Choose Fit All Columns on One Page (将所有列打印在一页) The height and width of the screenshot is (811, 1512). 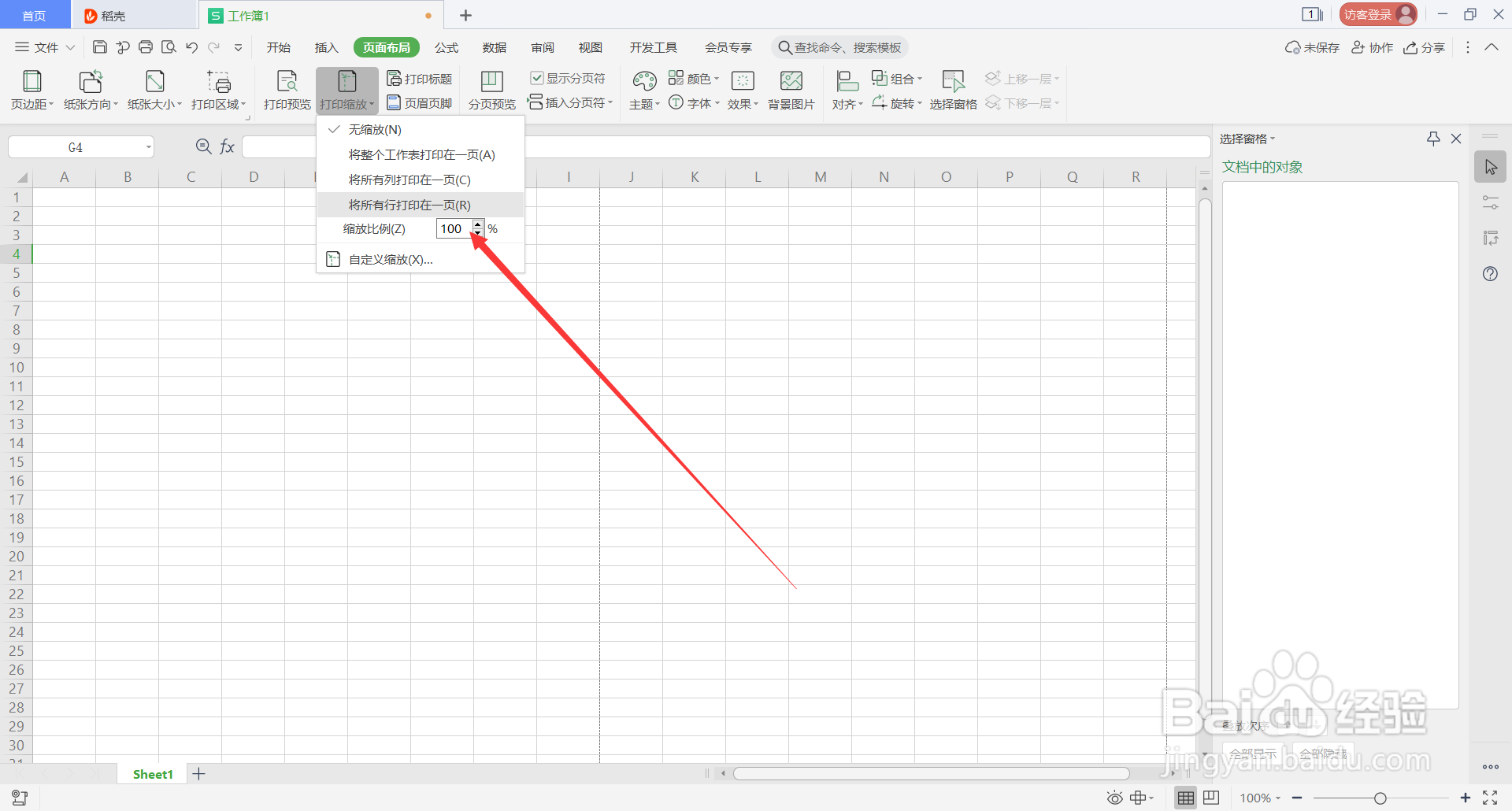click(421, 180)
